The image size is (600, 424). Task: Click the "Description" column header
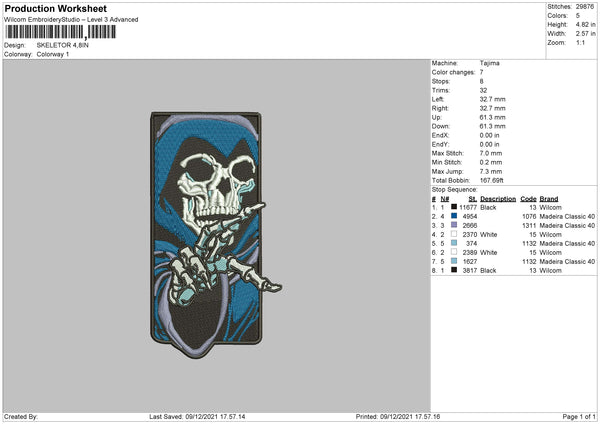[x=498, y=199]
